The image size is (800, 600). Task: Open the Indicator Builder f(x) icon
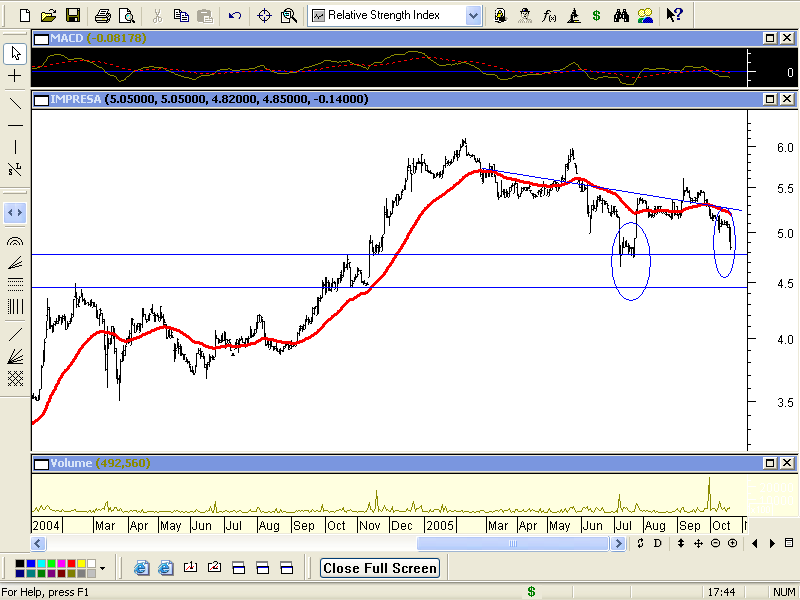click(548, 16)
